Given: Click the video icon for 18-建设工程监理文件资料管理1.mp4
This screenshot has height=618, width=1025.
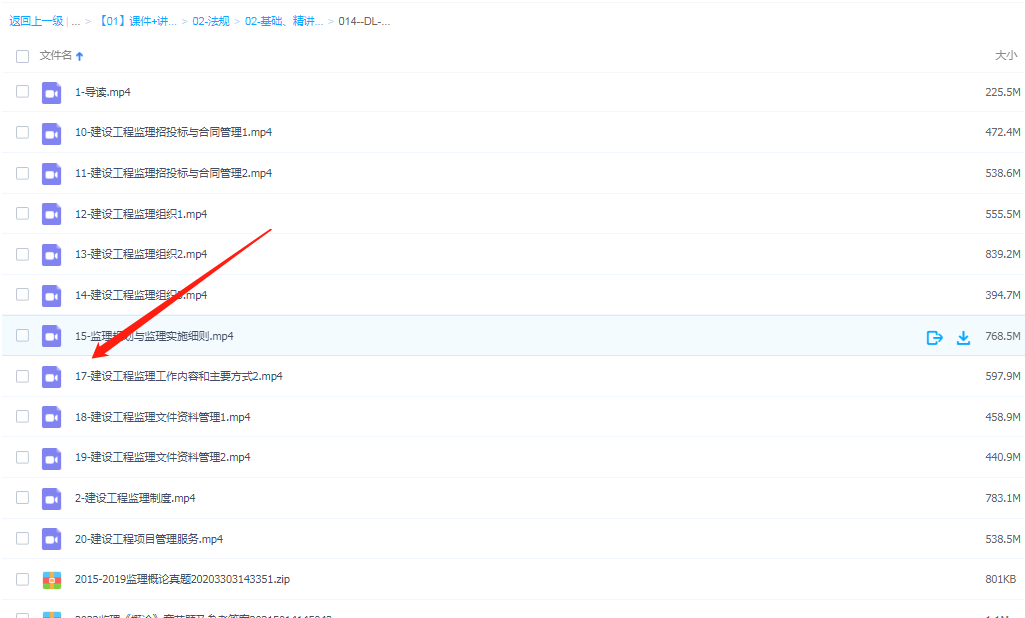Looking at the screenshot, I should tap(52, 417).
